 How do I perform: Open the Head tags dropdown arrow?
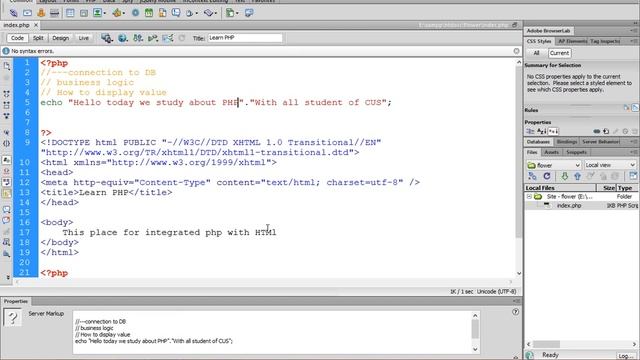coord(197,13)
